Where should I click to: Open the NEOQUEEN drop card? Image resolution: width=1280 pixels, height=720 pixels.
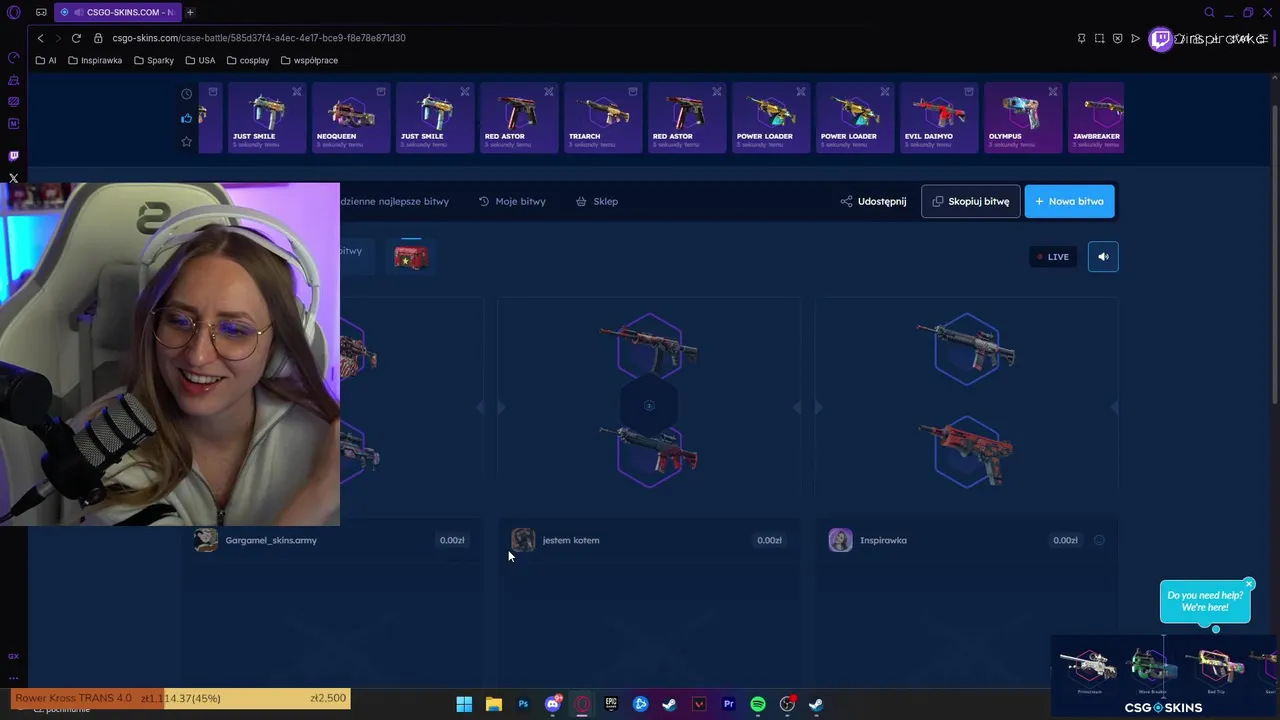[350, 118]
